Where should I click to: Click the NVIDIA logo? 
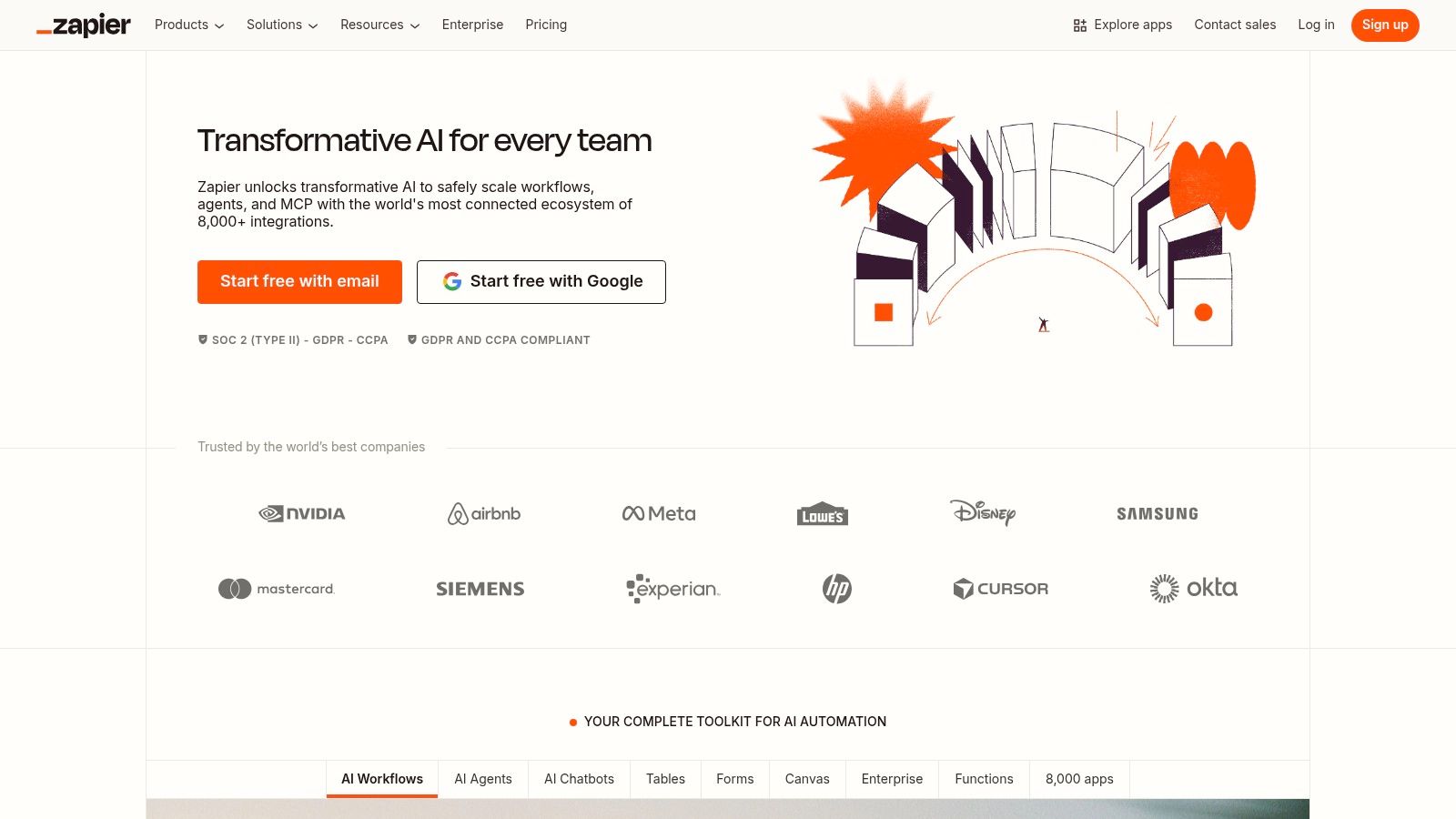pyautogui.click(x=301, y=513)
